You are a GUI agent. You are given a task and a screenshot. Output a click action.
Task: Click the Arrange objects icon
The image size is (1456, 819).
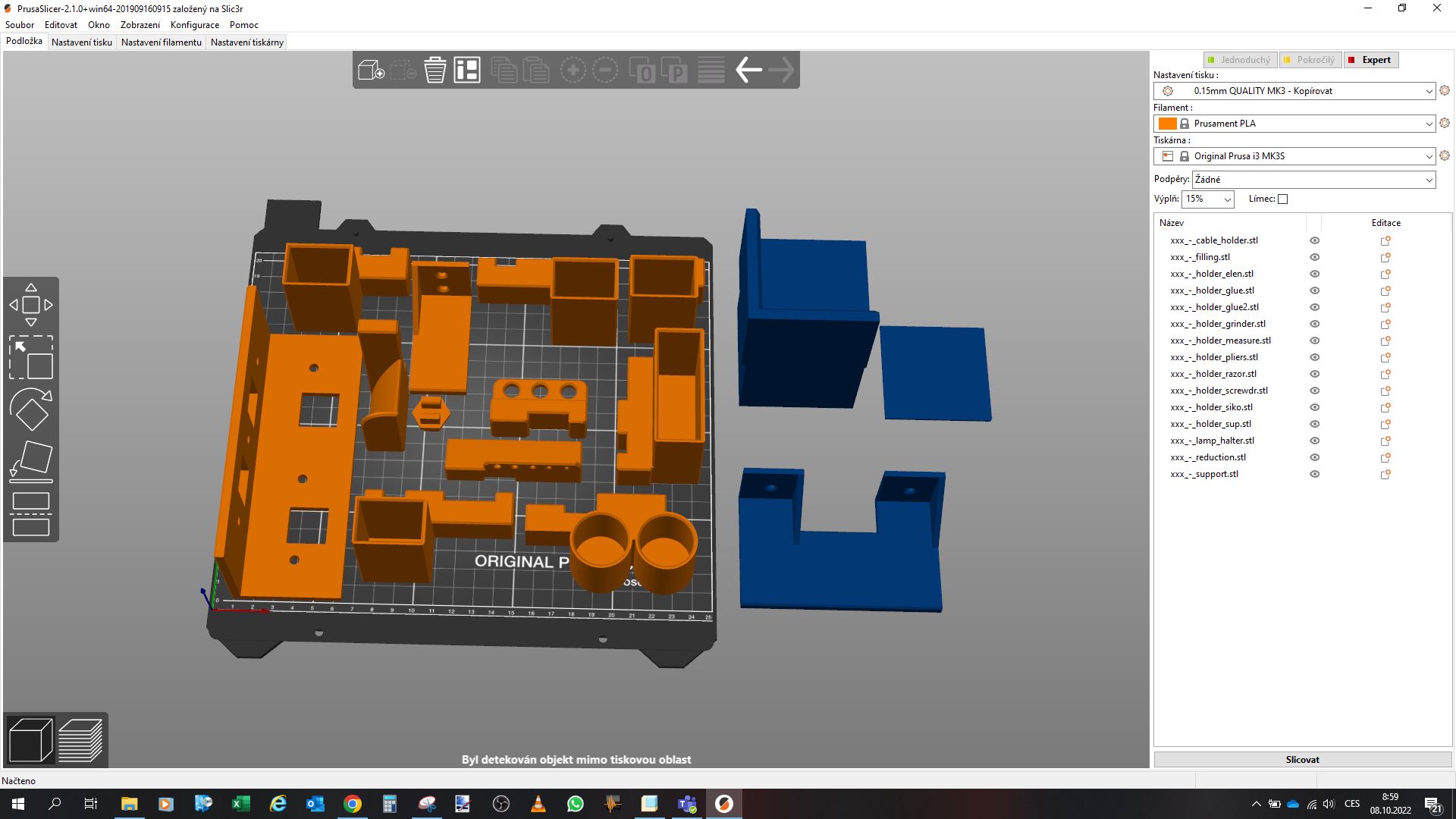pos(467,71)
